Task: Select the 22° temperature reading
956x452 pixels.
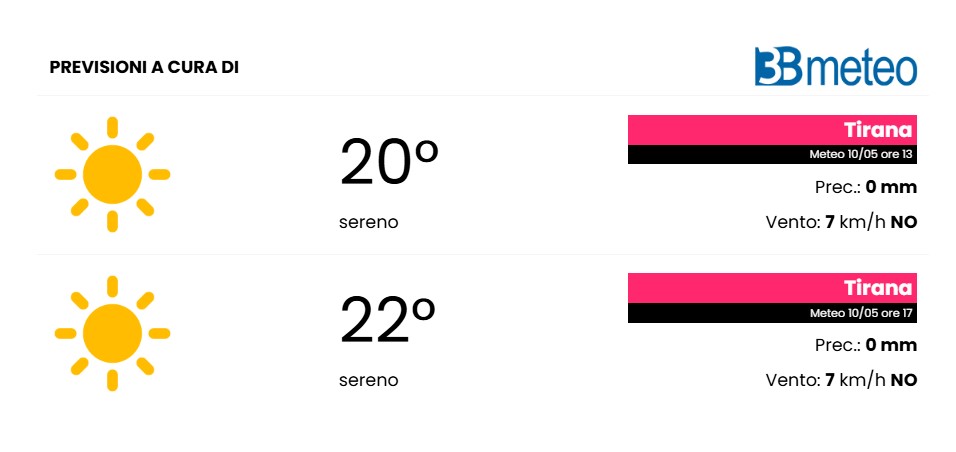Action: [388, 320]
